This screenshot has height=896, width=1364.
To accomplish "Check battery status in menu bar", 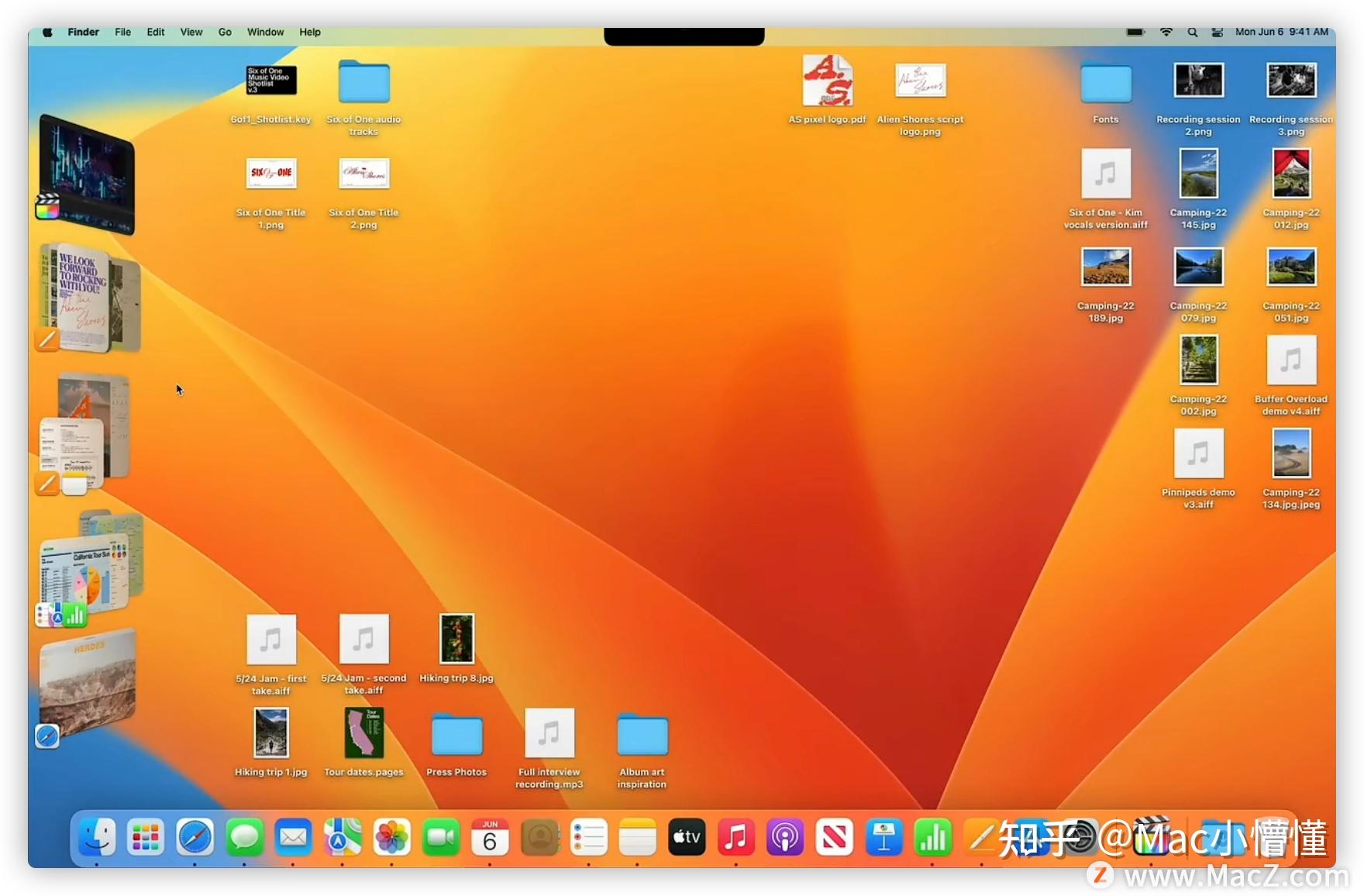I will point(1135,32).
